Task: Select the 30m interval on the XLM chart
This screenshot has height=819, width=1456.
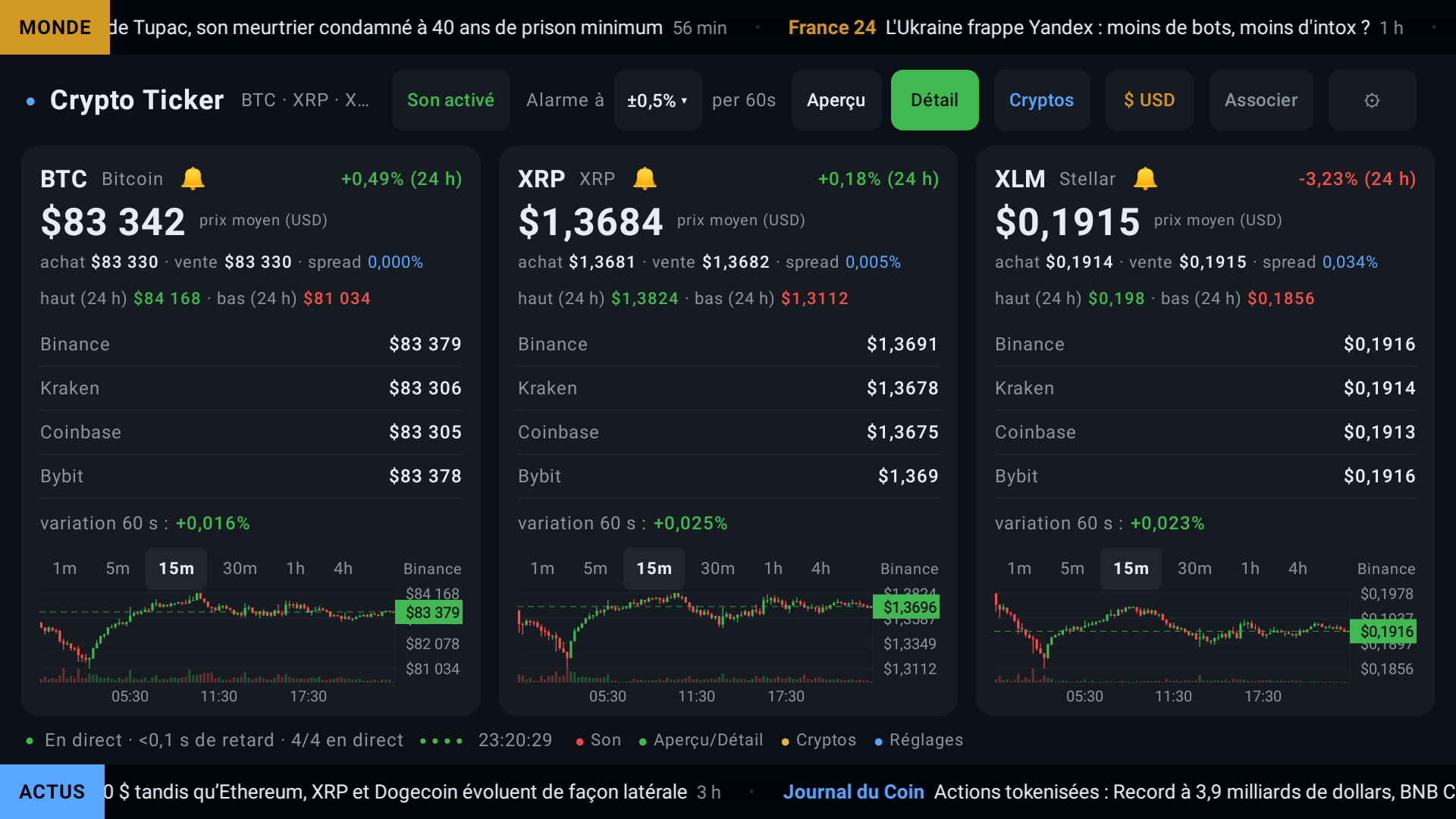Action: pyautogui.click(x=1194, y=569)
